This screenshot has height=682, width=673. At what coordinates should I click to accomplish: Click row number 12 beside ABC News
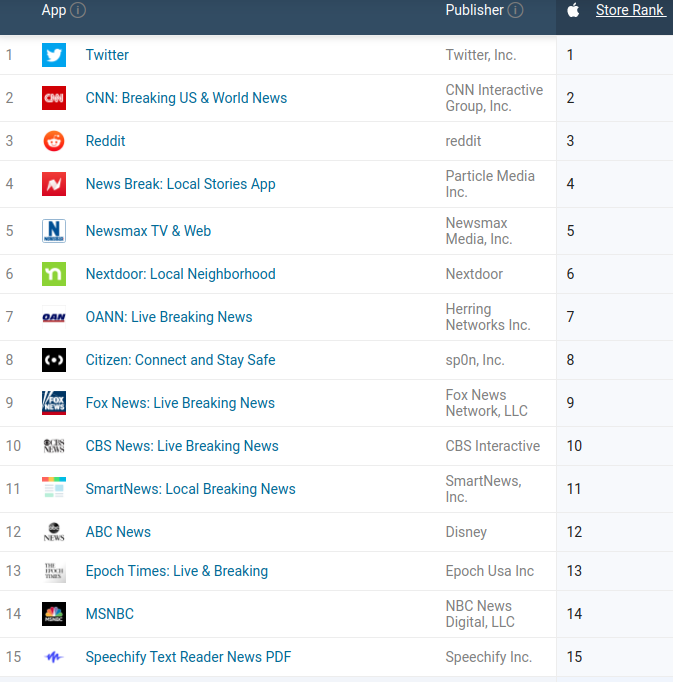pyautogui.click(x=13, y=532)
